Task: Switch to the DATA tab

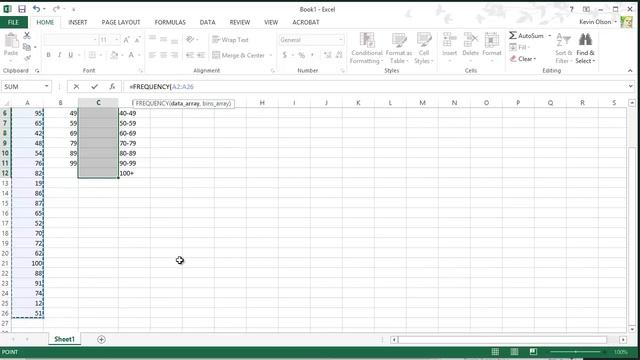Action: 207,22
